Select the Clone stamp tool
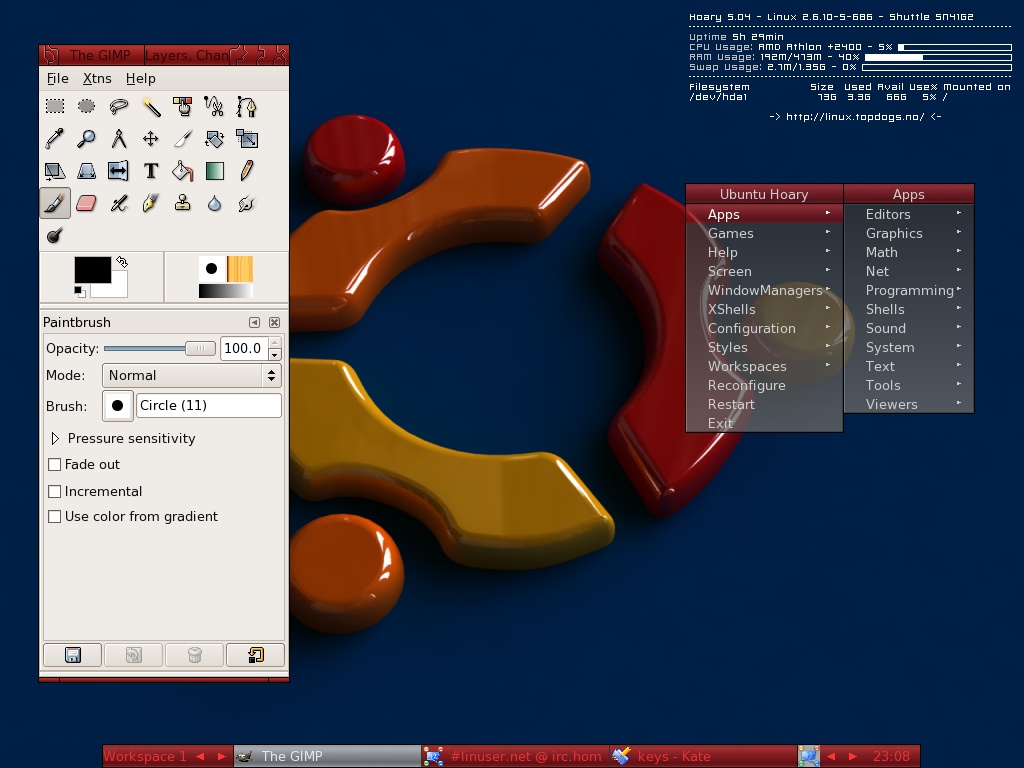 coord(183,203)
